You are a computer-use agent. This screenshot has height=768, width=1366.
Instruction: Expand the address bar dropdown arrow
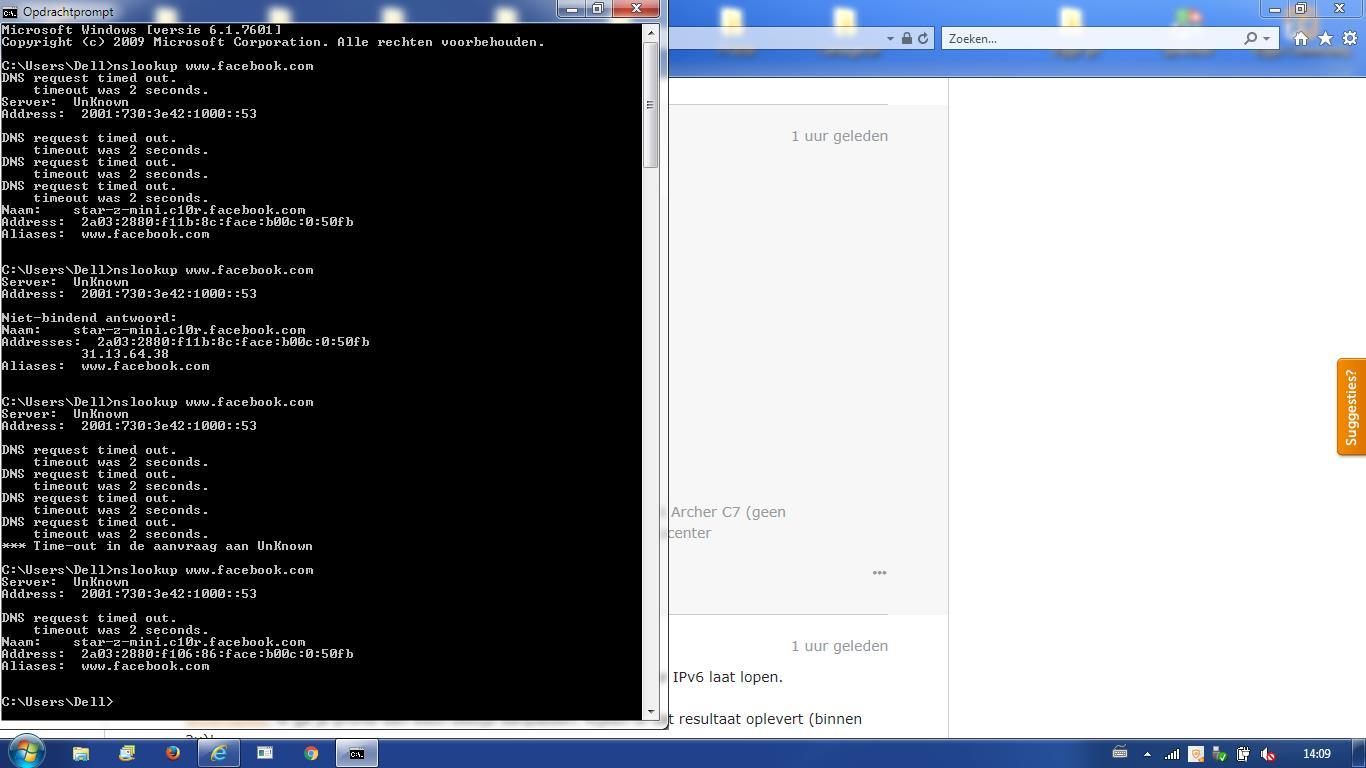[x=889, y=38]
